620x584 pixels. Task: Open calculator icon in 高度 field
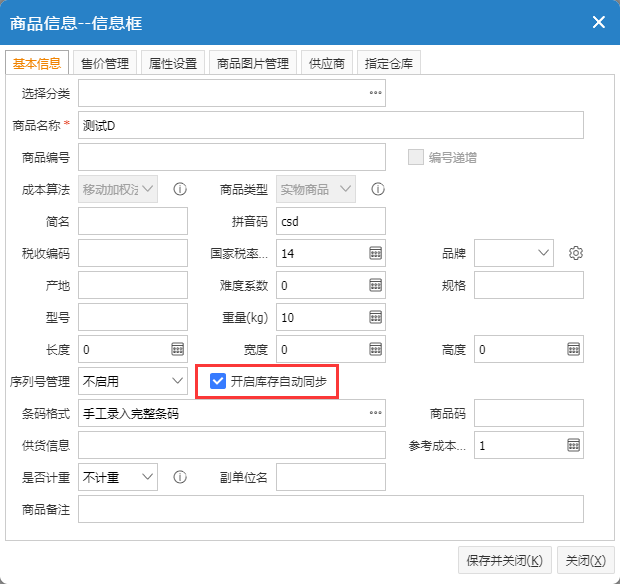573,349
